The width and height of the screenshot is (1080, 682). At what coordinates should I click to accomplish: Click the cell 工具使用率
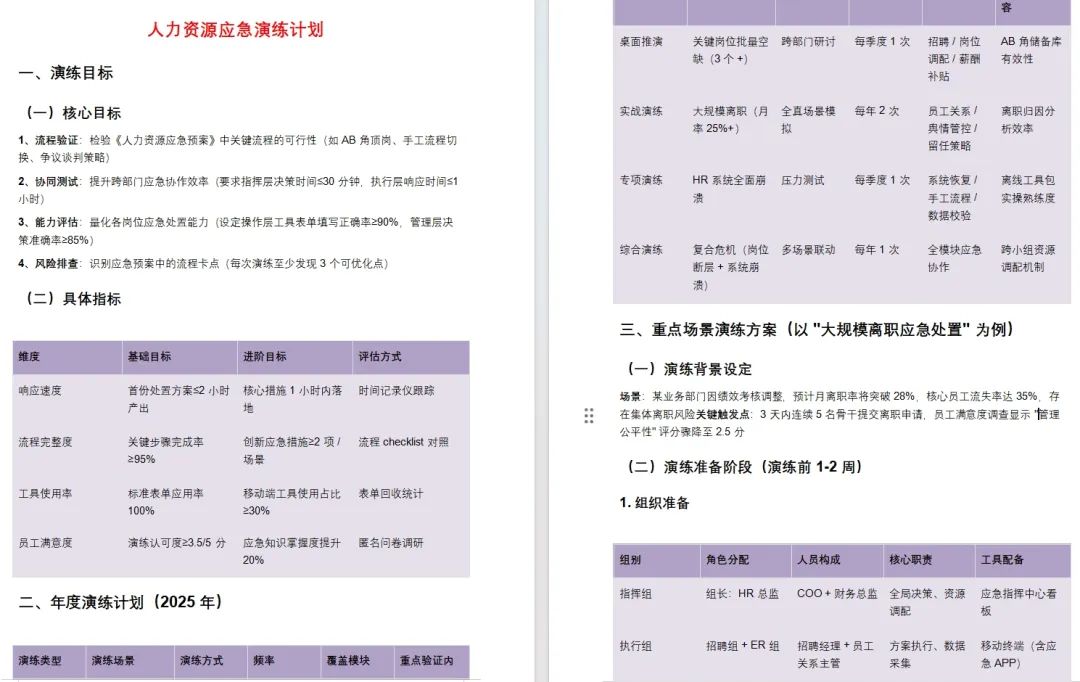click(x=45, y=494)
